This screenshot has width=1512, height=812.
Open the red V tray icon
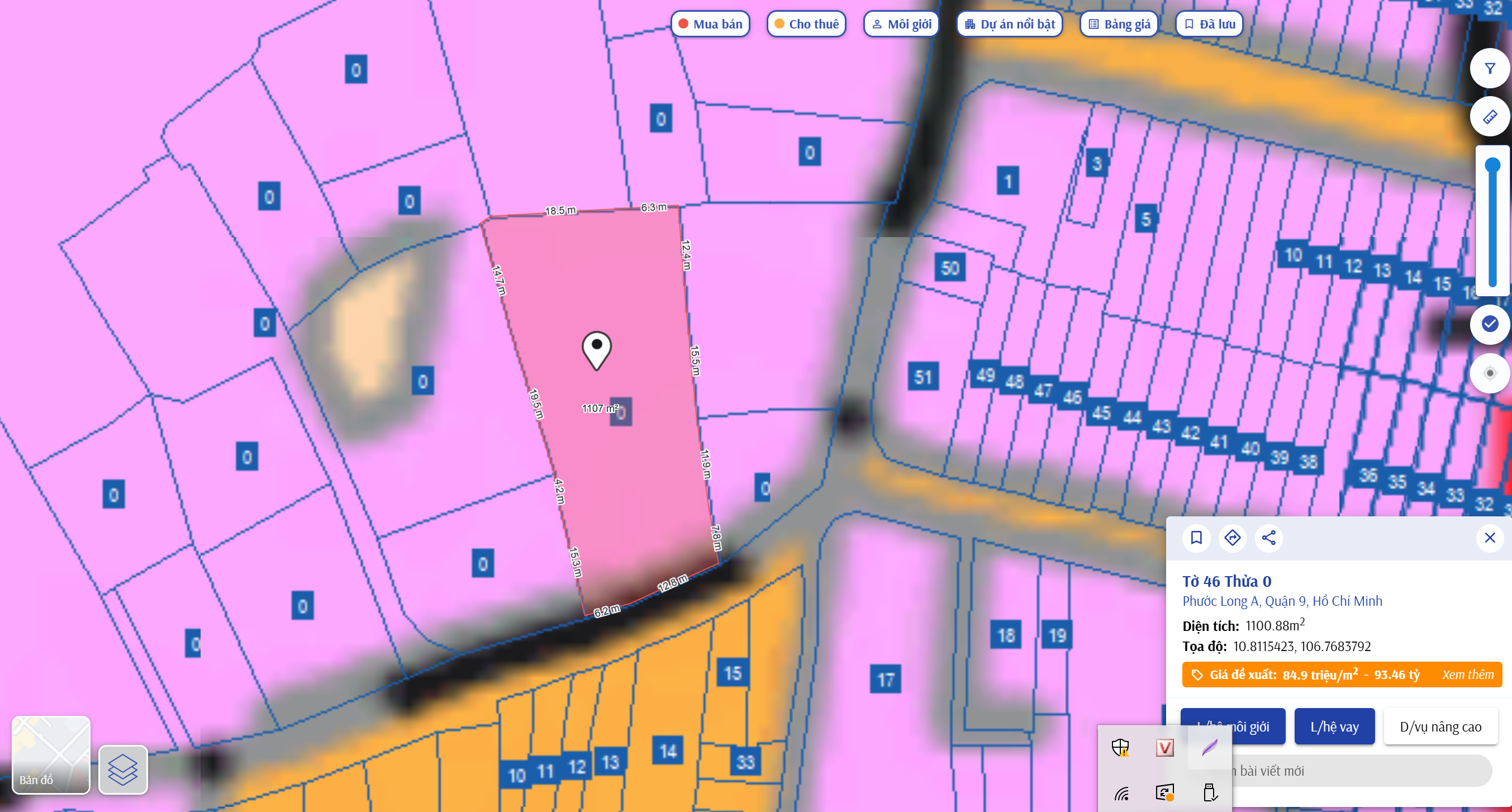(x=1165, y=747)
